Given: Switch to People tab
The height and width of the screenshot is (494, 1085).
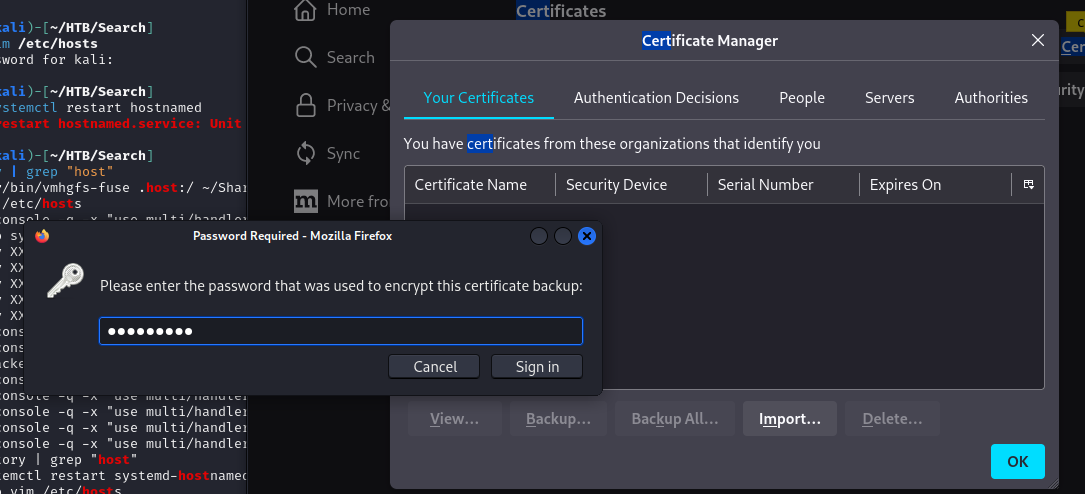Looking at the screenshot, I should click(801, 98).
